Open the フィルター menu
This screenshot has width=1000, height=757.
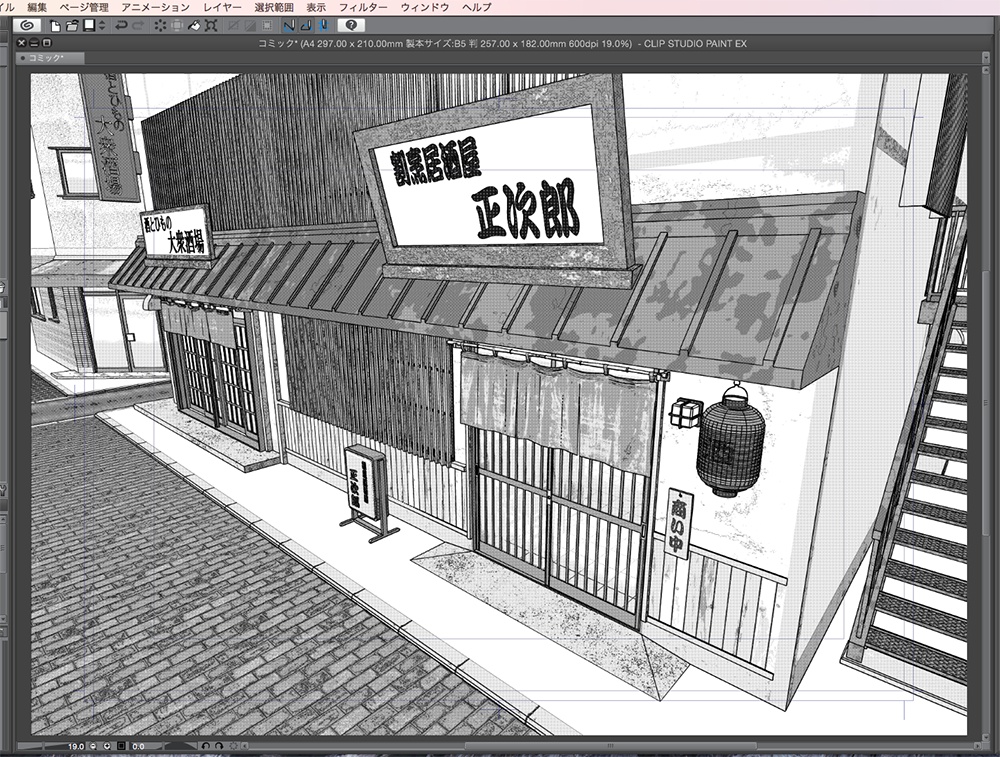pos(363,7)
